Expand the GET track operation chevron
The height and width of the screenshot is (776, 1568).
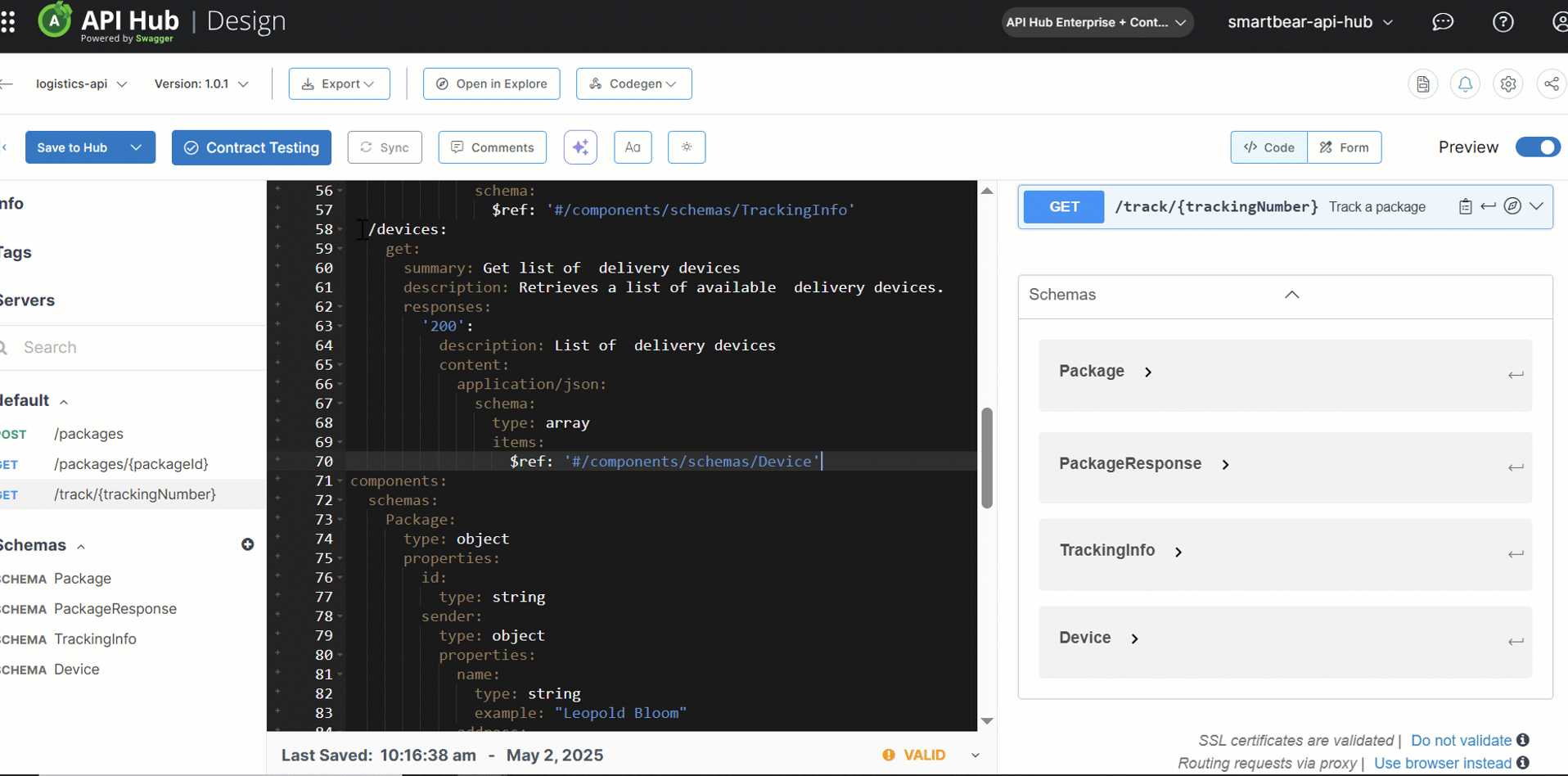click(1536, 206)
